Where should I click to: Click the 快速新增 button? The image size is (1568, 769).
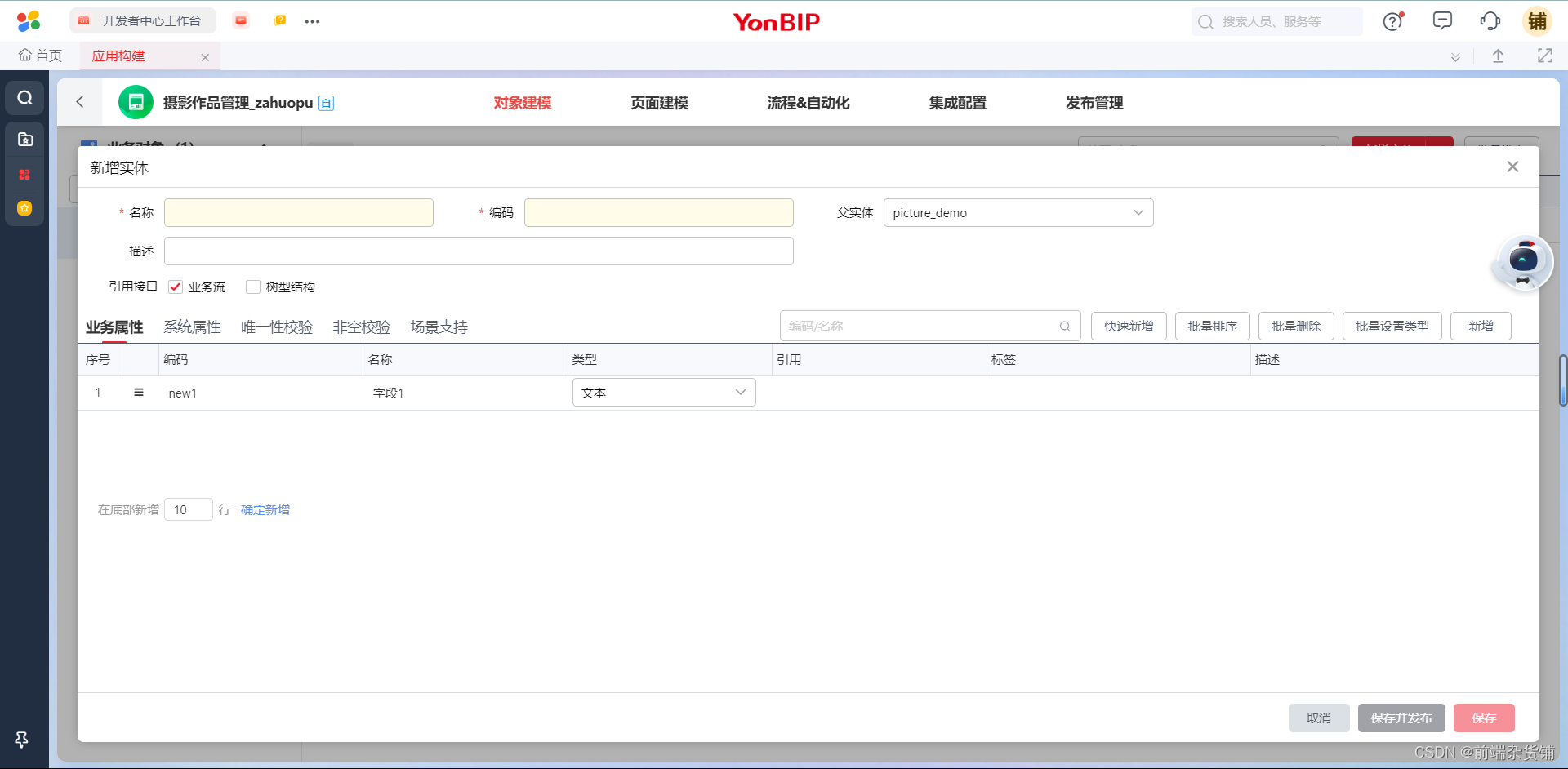tap(1129, 327)
